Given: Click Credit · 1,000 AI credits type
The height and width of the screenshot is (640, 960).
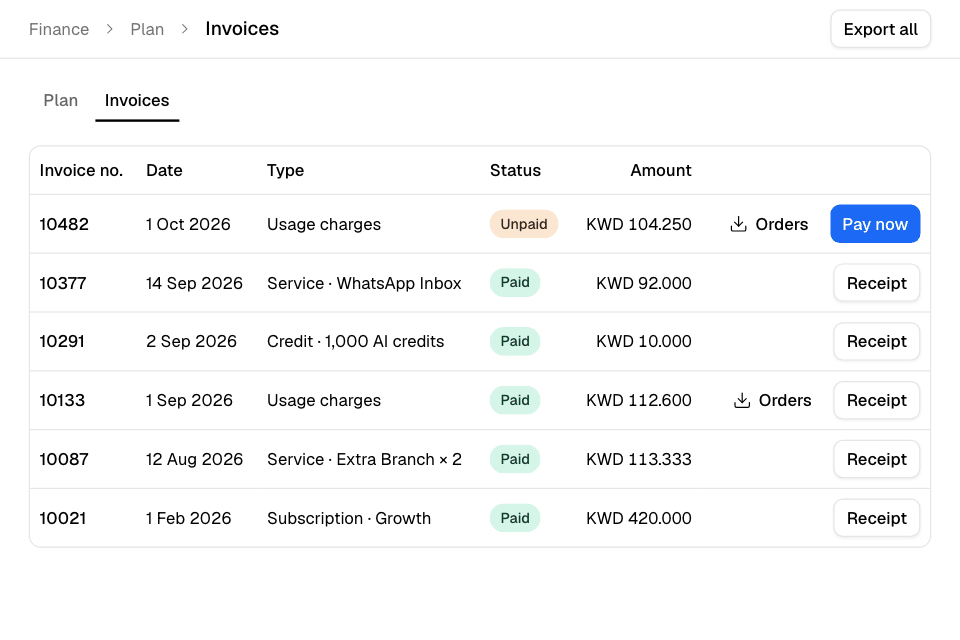Looking at the screenshot, I should tap(356, 341).
